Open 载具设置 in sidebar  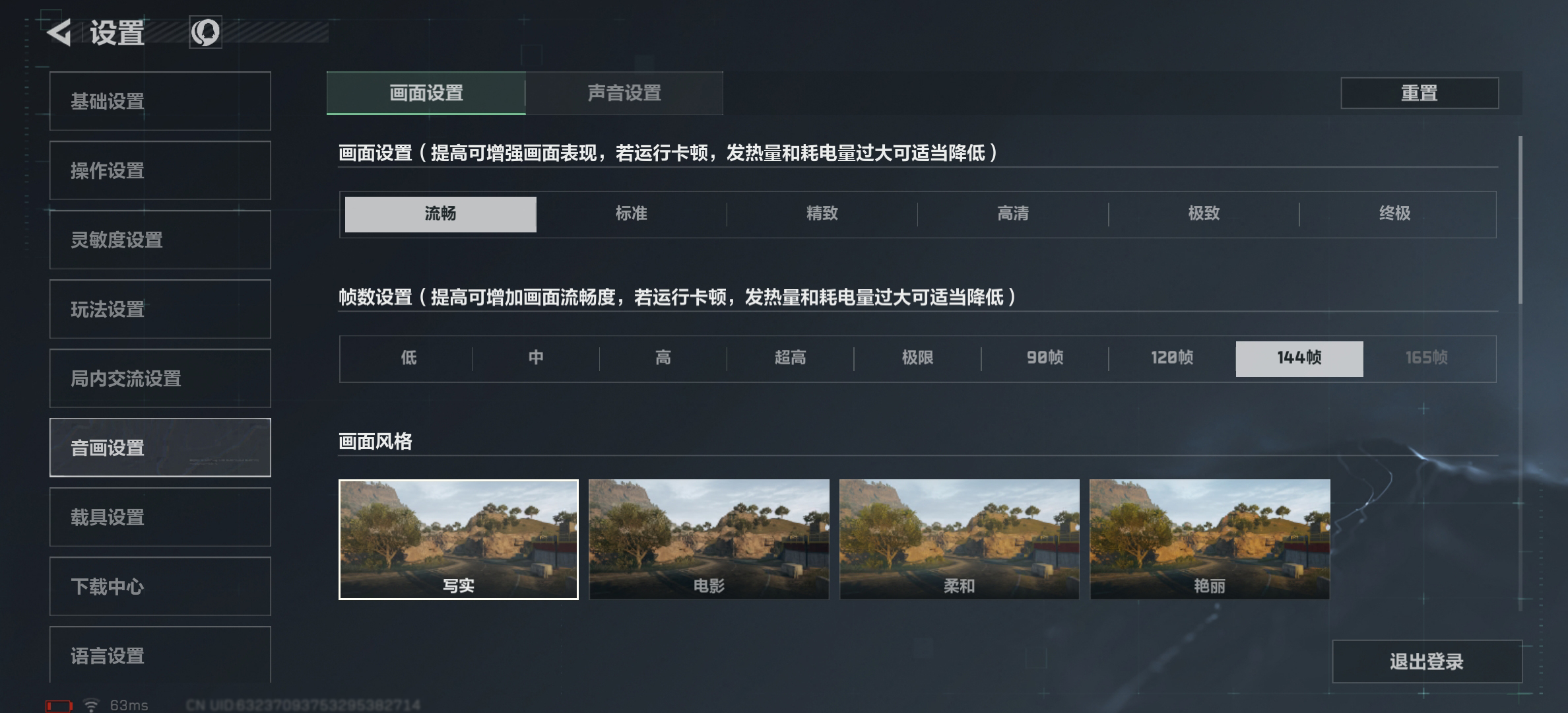click(x=160, y=517)
